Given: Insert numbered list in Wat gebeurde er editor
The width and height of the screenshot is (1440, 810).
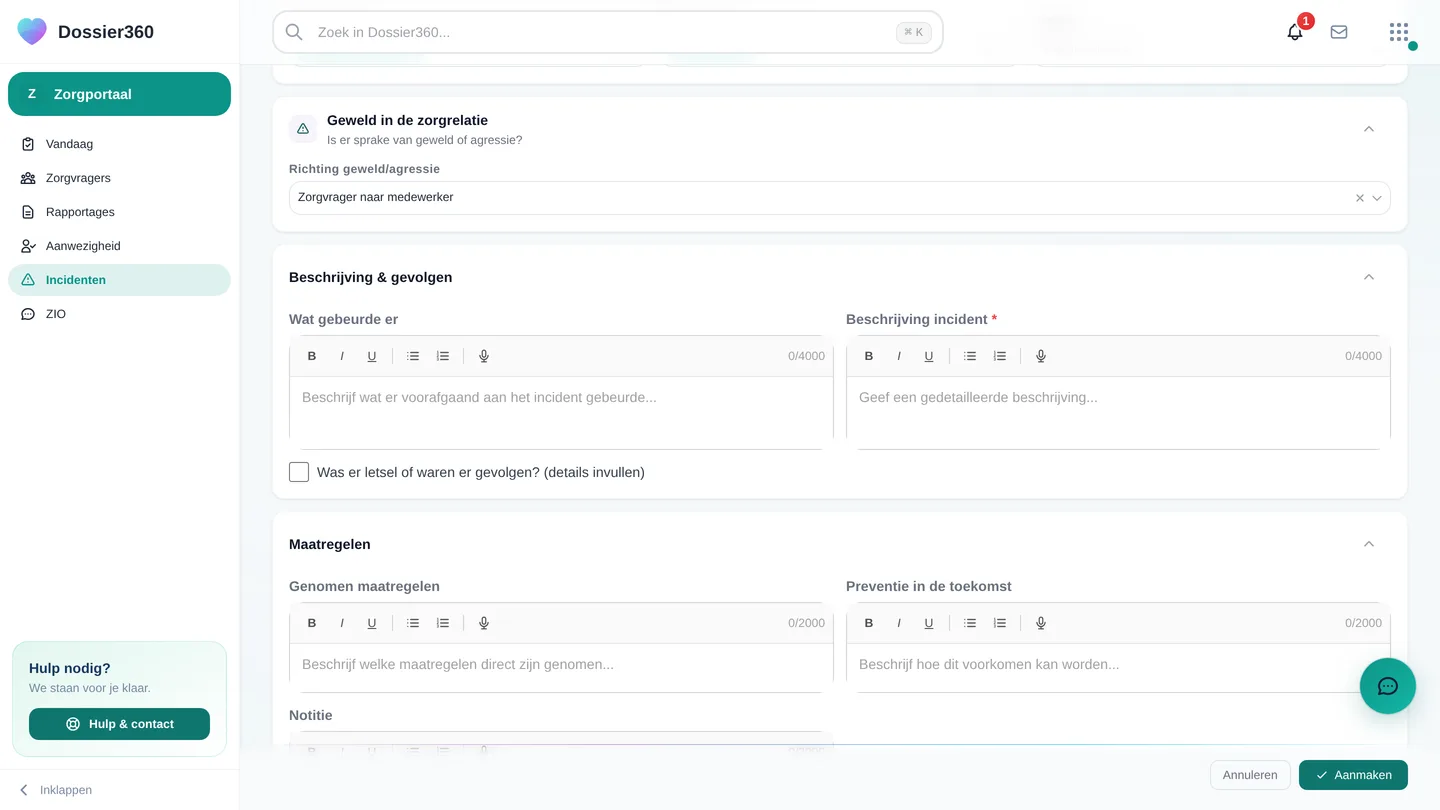Looking at the screenshot, I should pyautogui.click(x=443, y=356).
